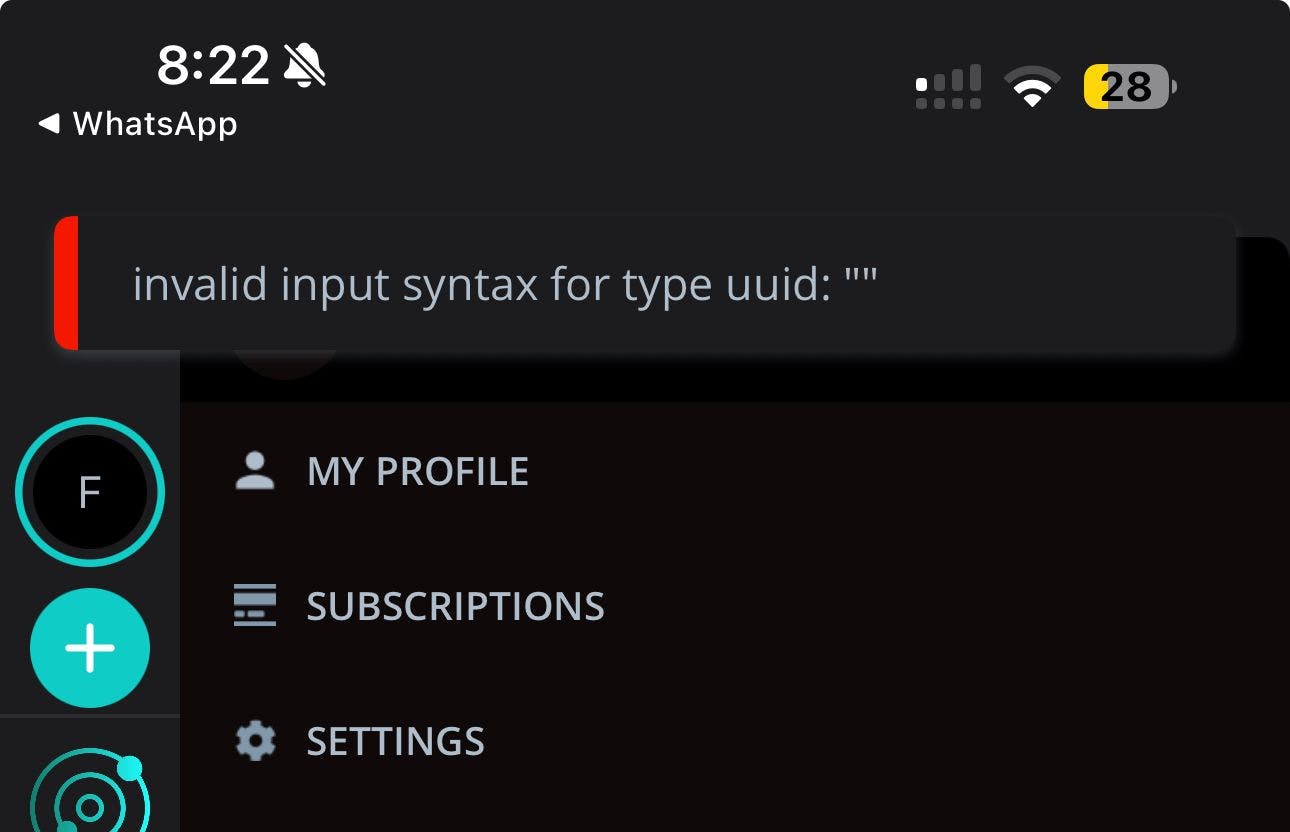Viewport: 1290px width, 832px height.
Task: Click the partially hidden avatar below toast
Action: coord(286,366)
